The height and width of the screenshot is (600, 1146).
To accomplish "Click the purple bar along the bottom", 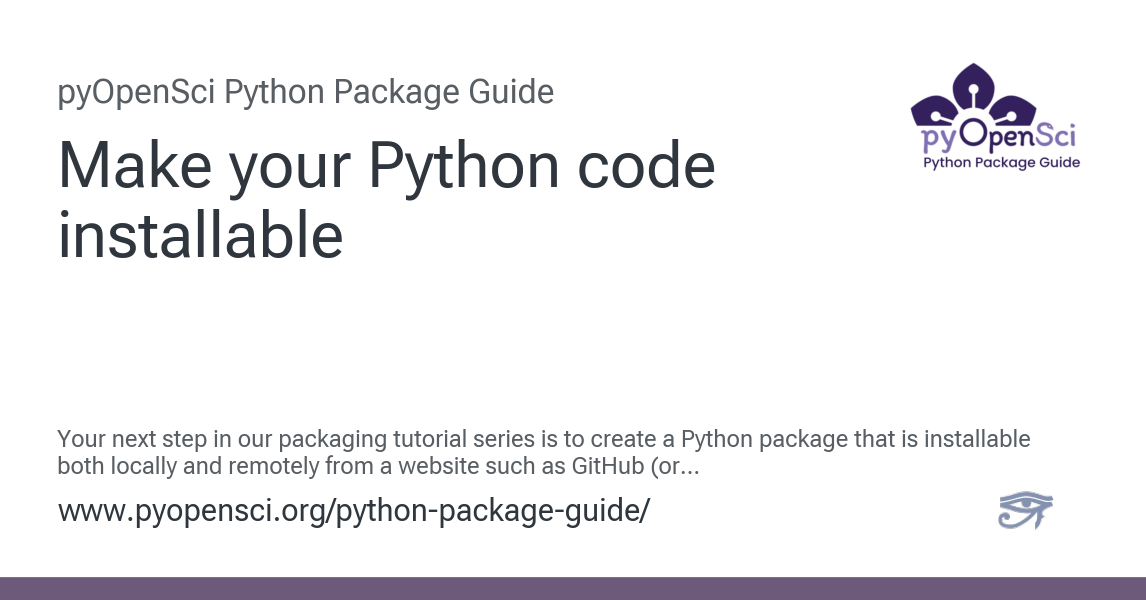I will click(x=573, y=588).
